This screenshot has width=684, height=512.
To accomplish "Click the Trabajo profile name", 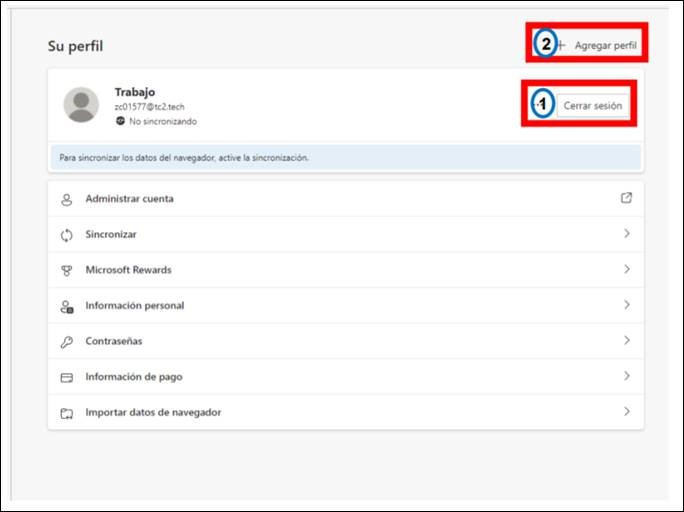I will pyautogui.click(x=134, y=92).
